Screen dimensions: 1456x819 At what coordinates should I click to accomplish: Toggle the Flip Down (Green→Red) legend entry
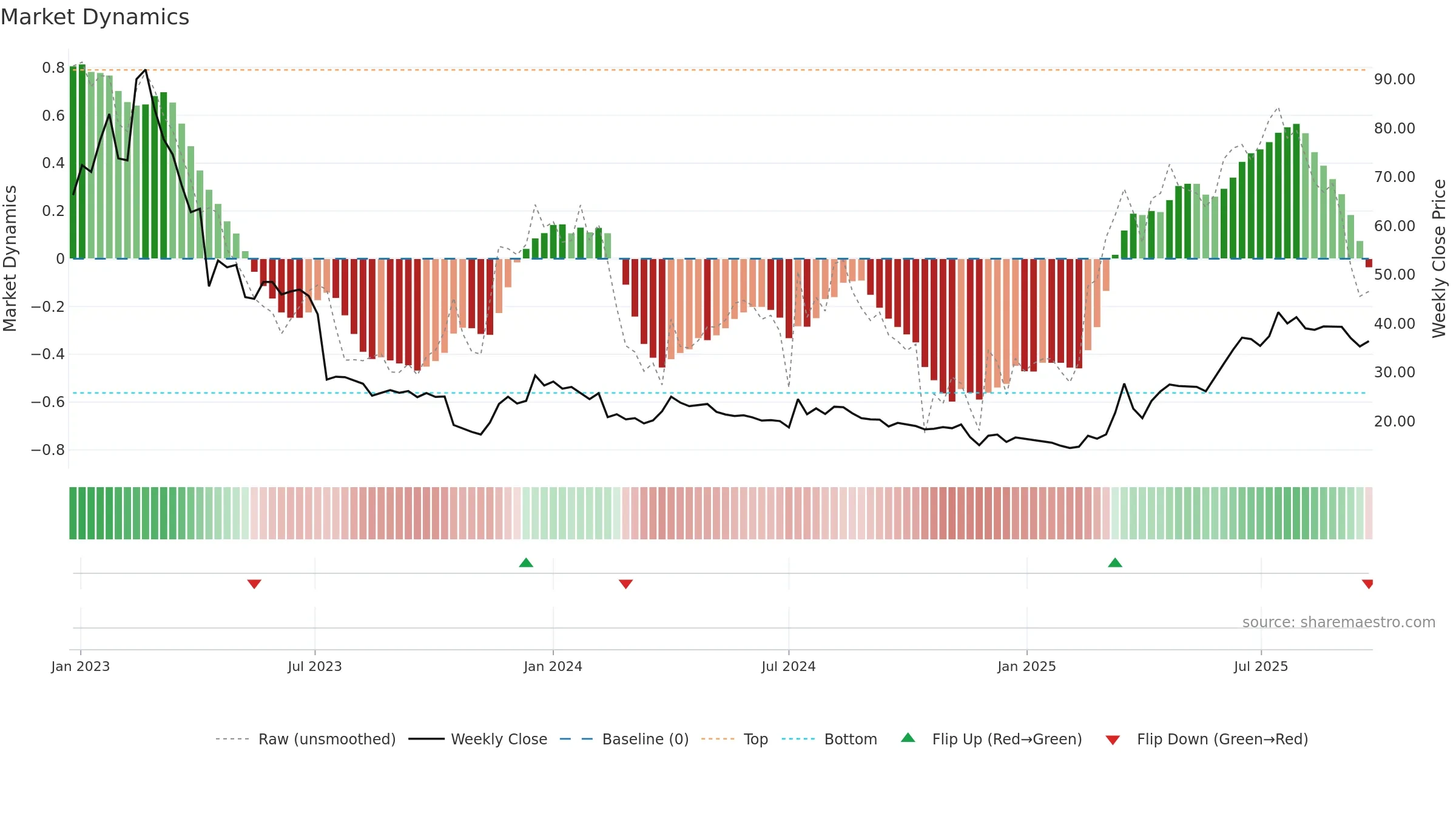(x=1207, y=739)
